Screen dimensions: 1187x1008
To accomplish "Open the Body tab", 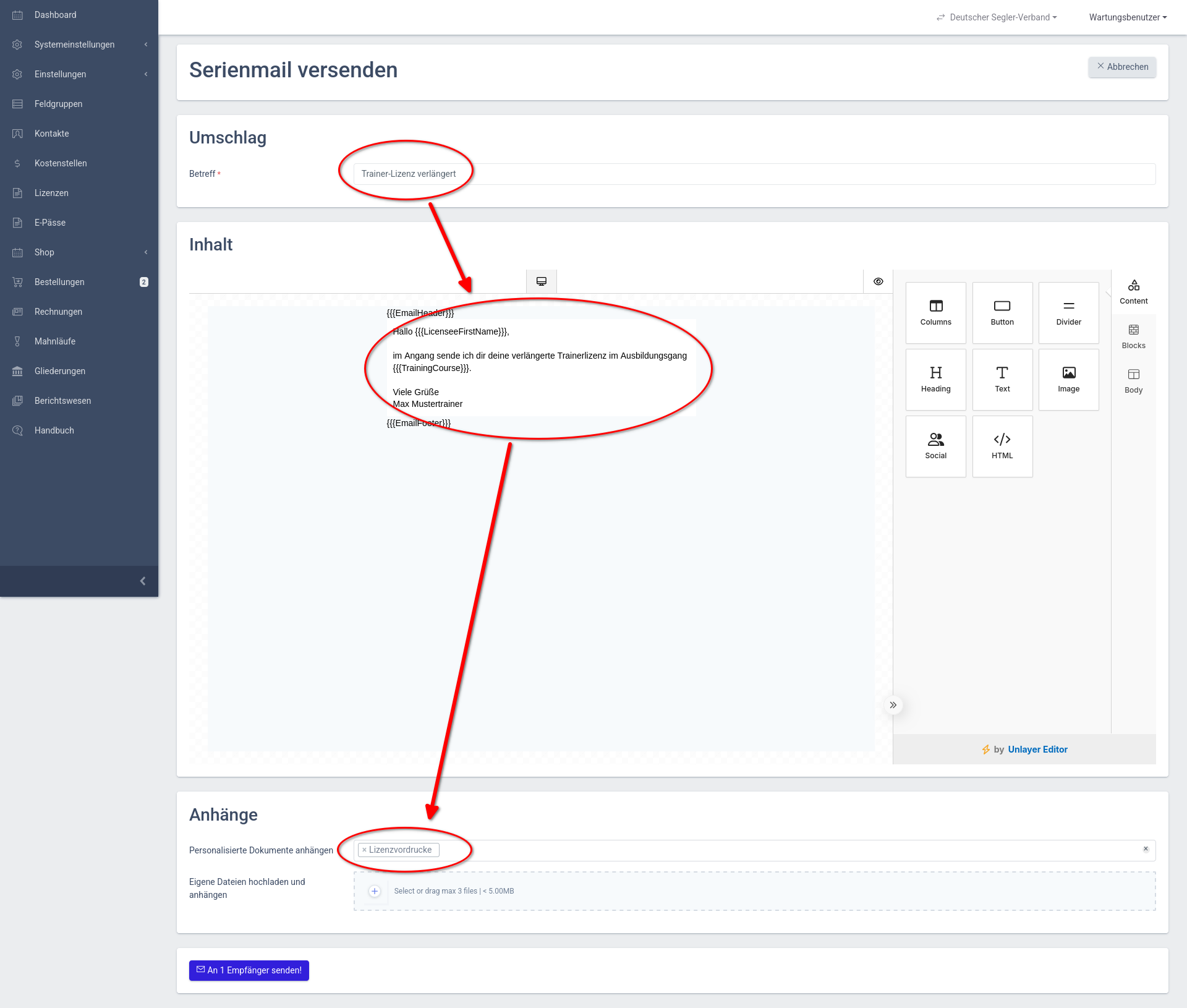I will [1133, 381].
